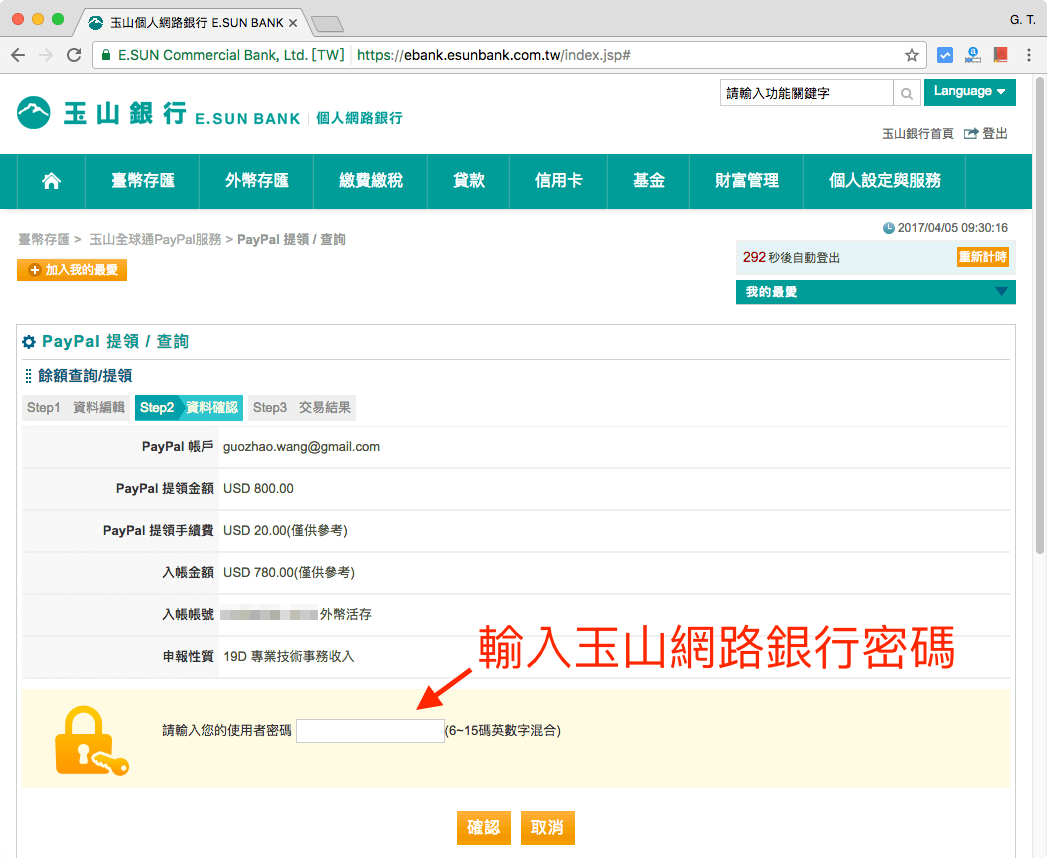
Task: Click the user password input field
Action: coord(370,730)
